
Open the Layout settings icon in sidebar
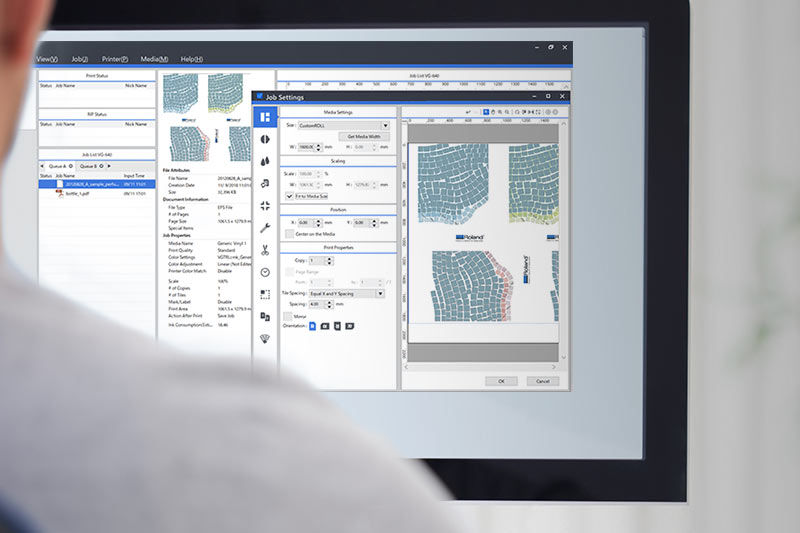coord(265,117)
